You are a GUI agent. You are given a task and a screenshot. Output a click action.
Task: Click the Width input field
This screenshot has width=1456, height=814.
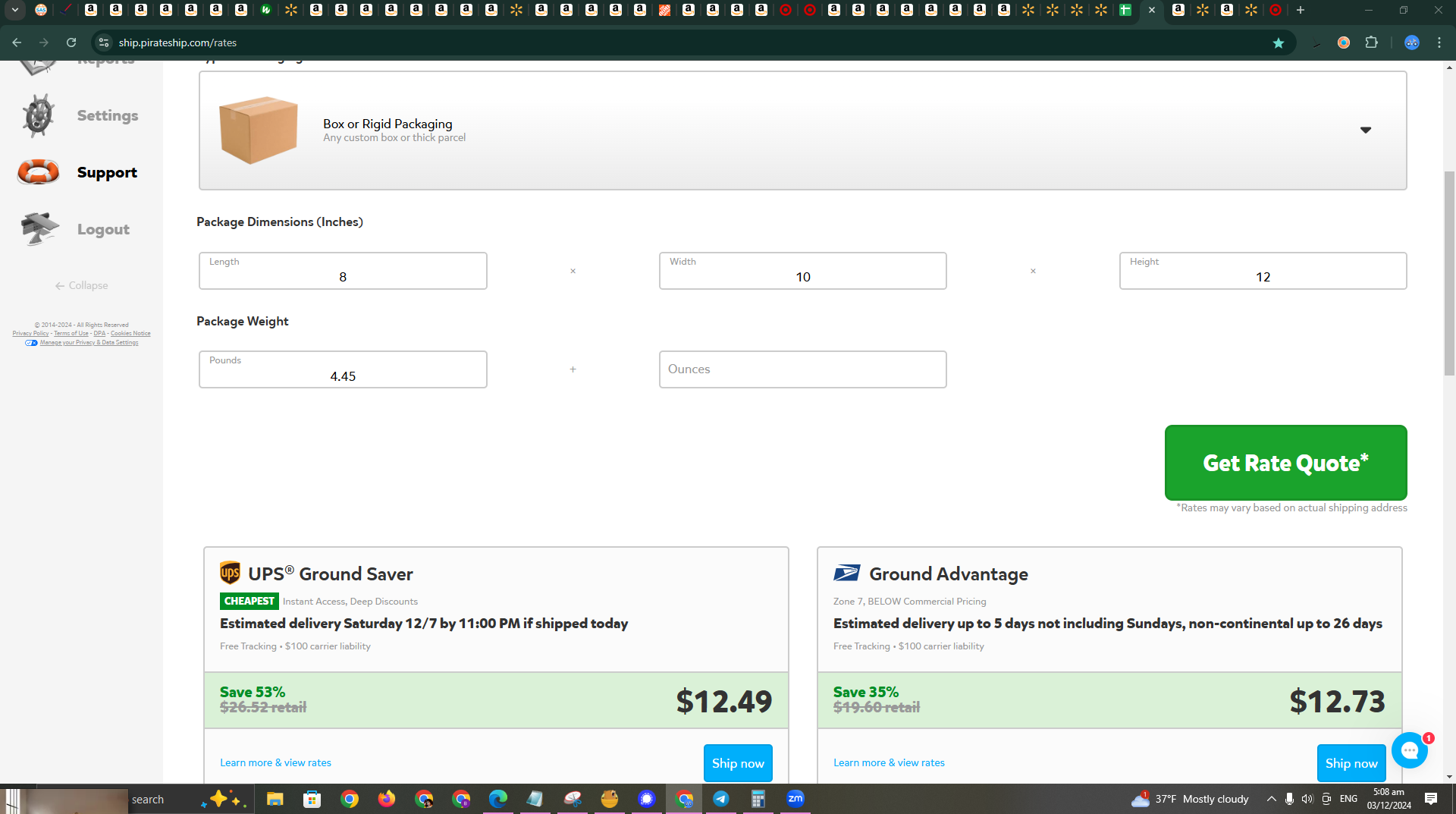(802, 271)
